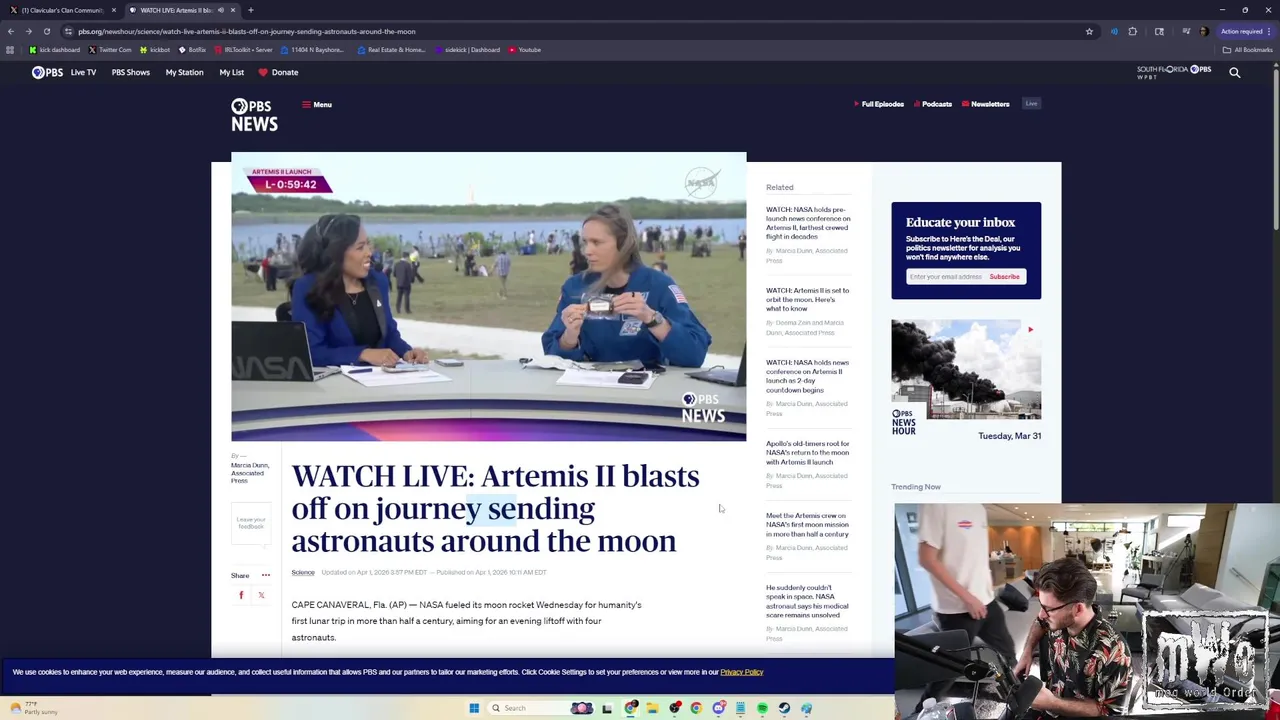Image resolution: width=1280 pixels, height=720 pixels.
Task: Open the Chrome profile avatar
Action: point(1204,31)
